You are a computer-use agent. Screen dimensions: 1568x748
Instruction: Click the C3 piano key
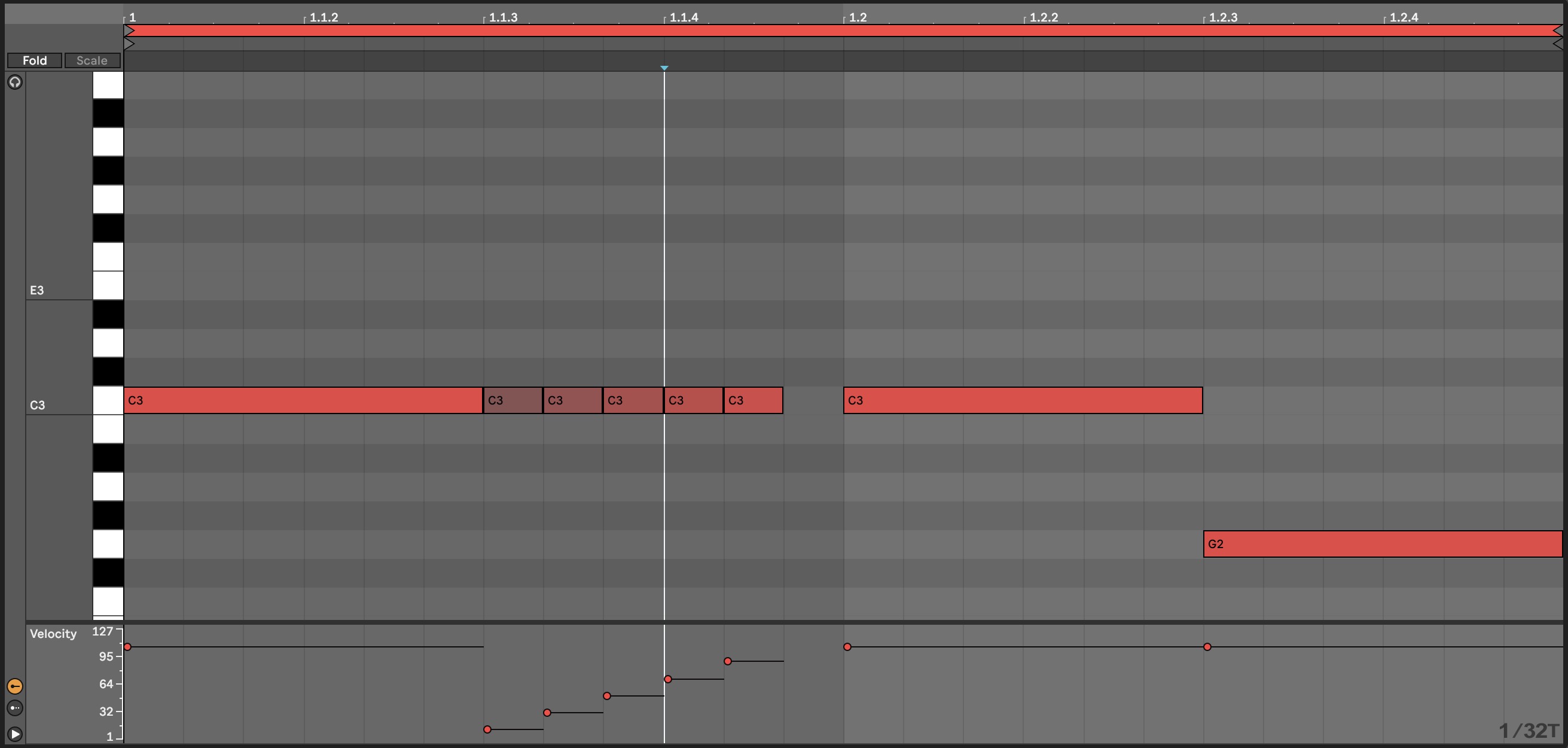coord(108,400)
